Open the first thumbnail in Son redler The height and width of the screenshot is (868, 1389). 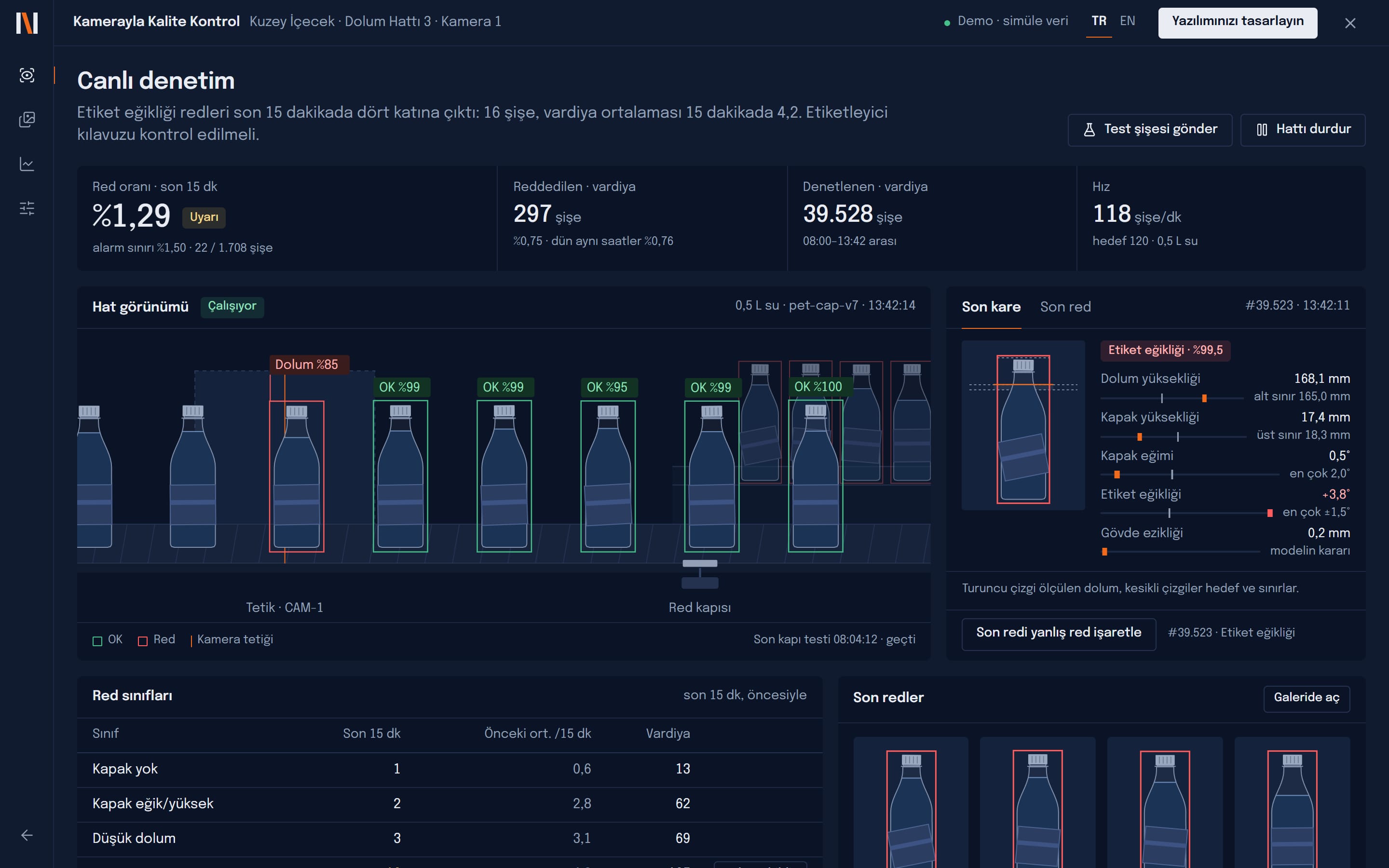[x=911, y=802]
